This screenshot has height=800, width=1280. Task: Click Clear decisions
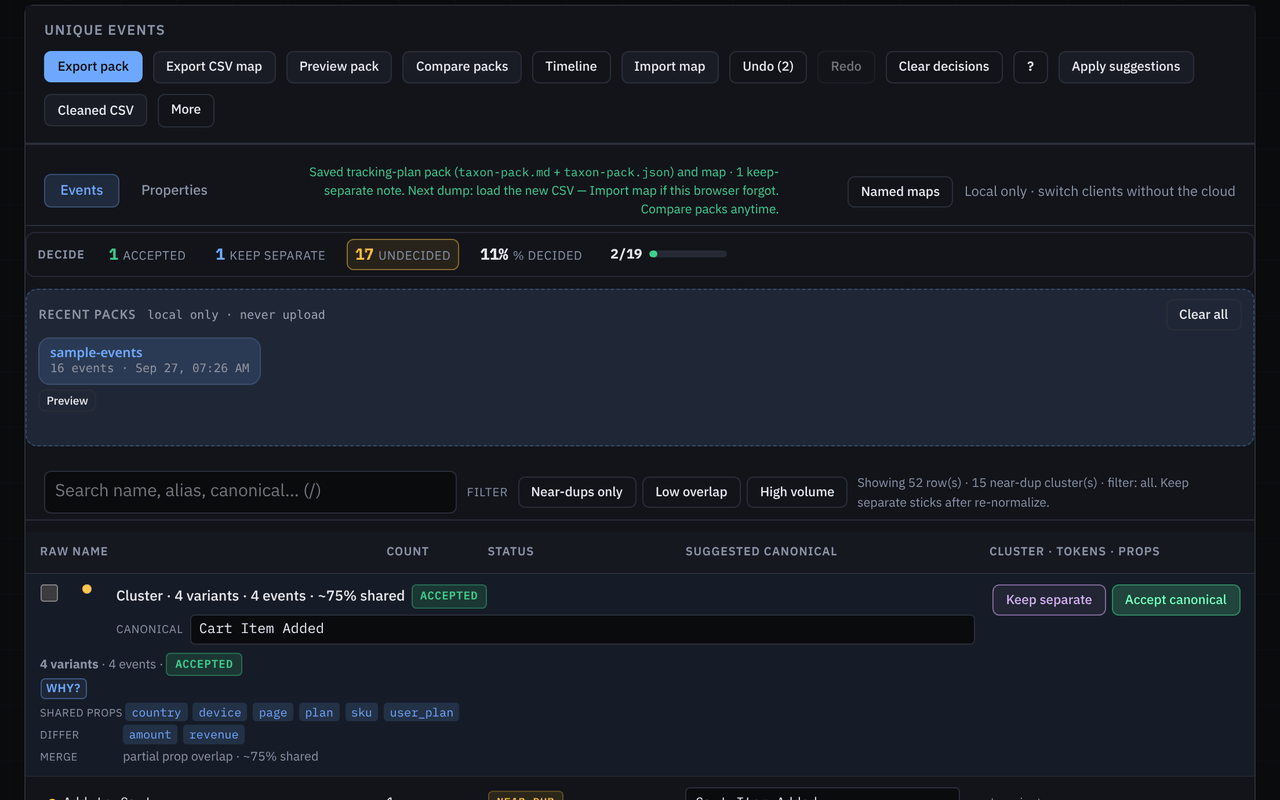[x=944, y=67]
